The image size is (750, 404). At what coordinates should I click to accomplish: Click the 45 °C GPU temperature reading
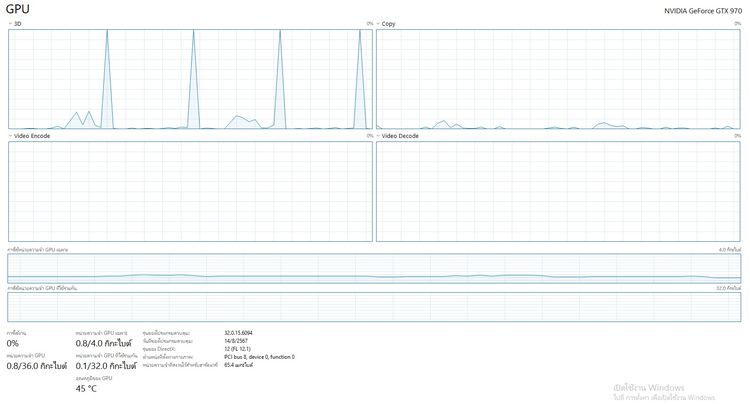(87, 389)
